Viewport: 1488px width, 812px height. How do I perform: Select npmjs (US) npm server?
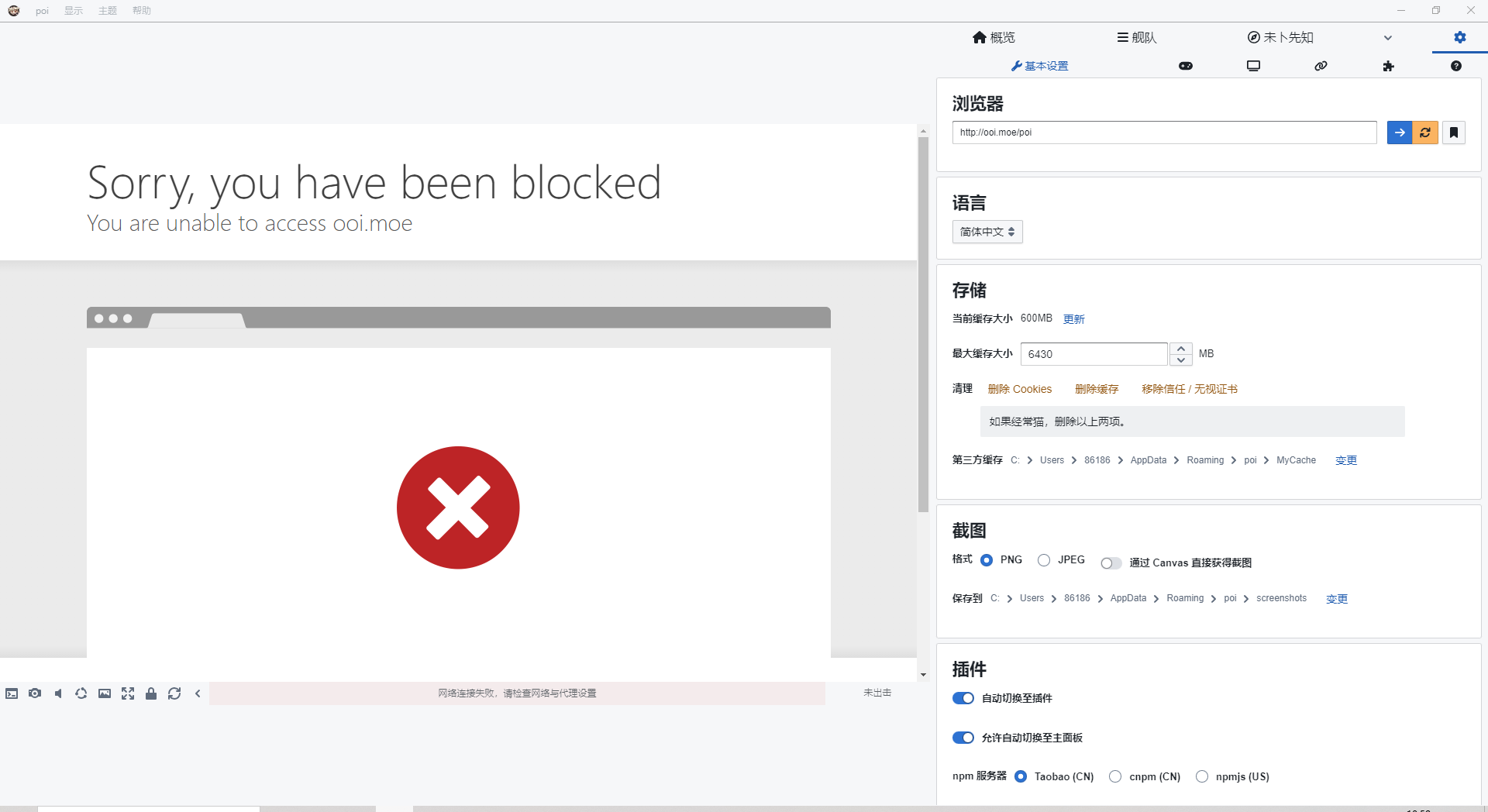pos(1202,776)
